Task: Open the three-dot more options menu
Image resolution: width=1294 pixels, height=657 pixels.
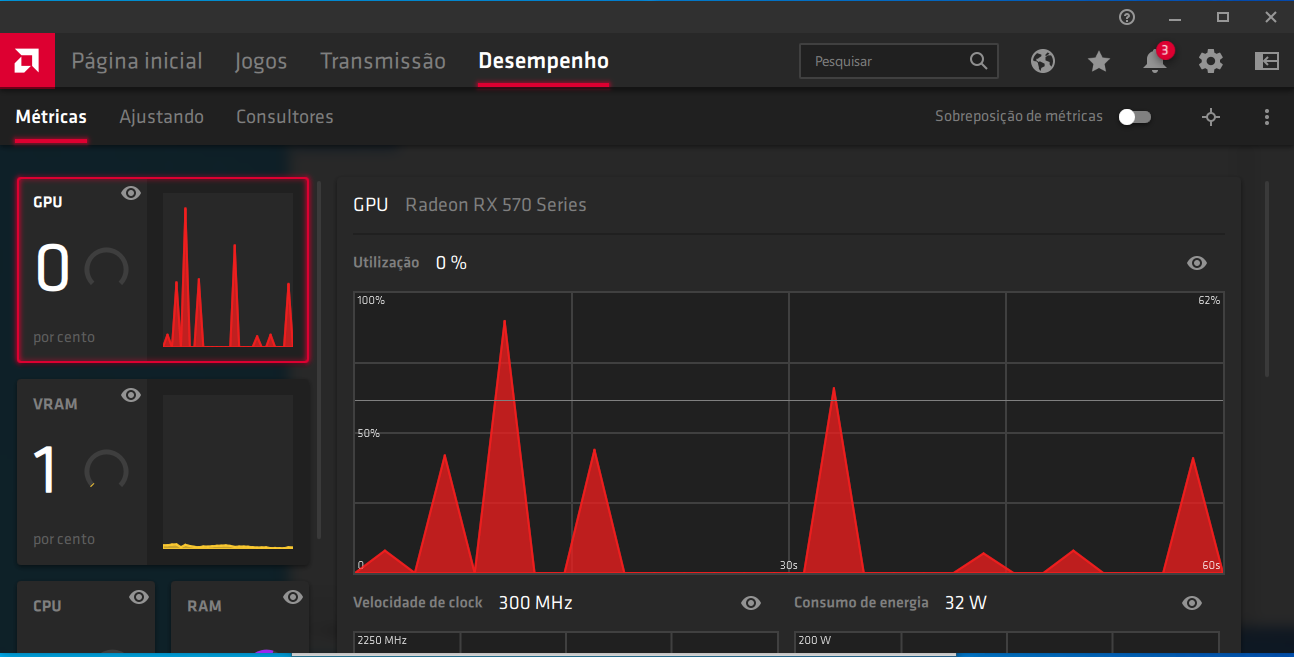Action: 1267,117
